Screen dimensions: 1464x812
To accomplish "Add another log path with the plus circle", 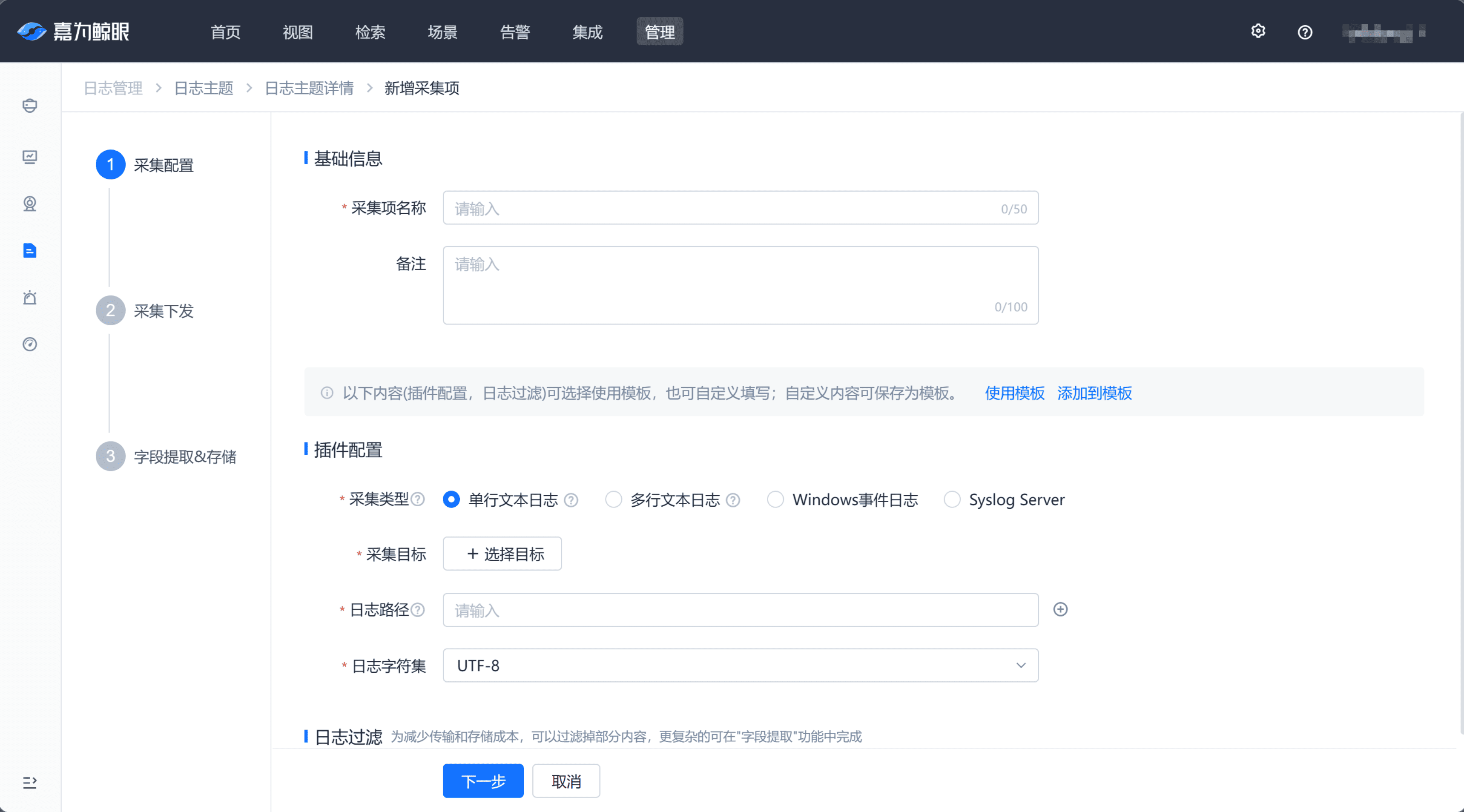I will click(1061, 609).
